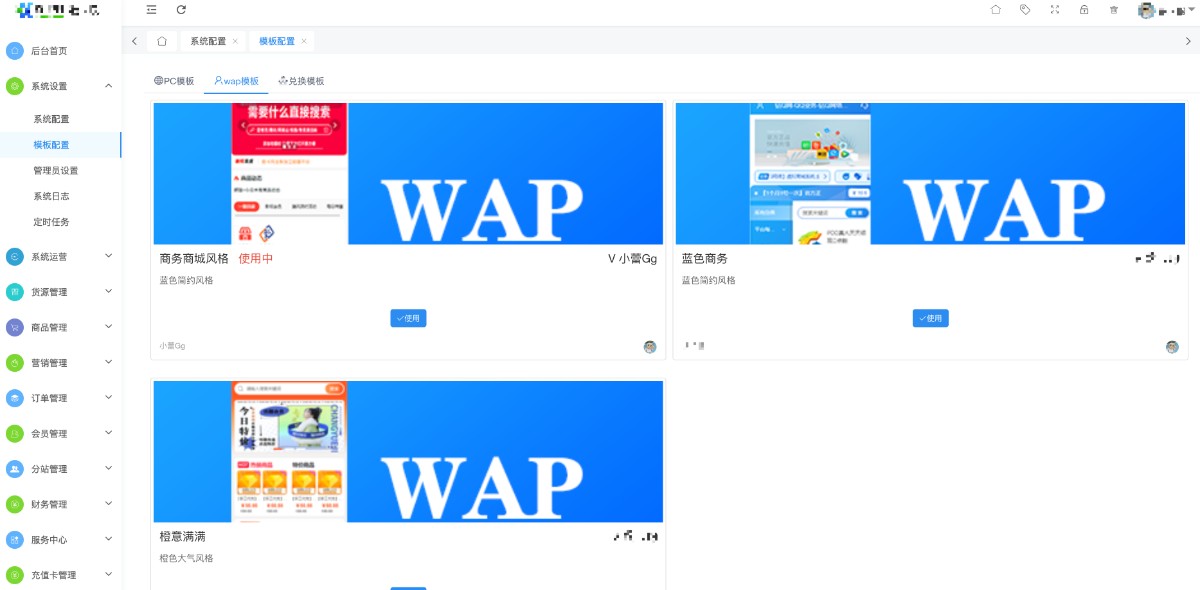This screenshot has height=590, width=1200.
Task: Click the refresh page icon
Action: point(181,10)
